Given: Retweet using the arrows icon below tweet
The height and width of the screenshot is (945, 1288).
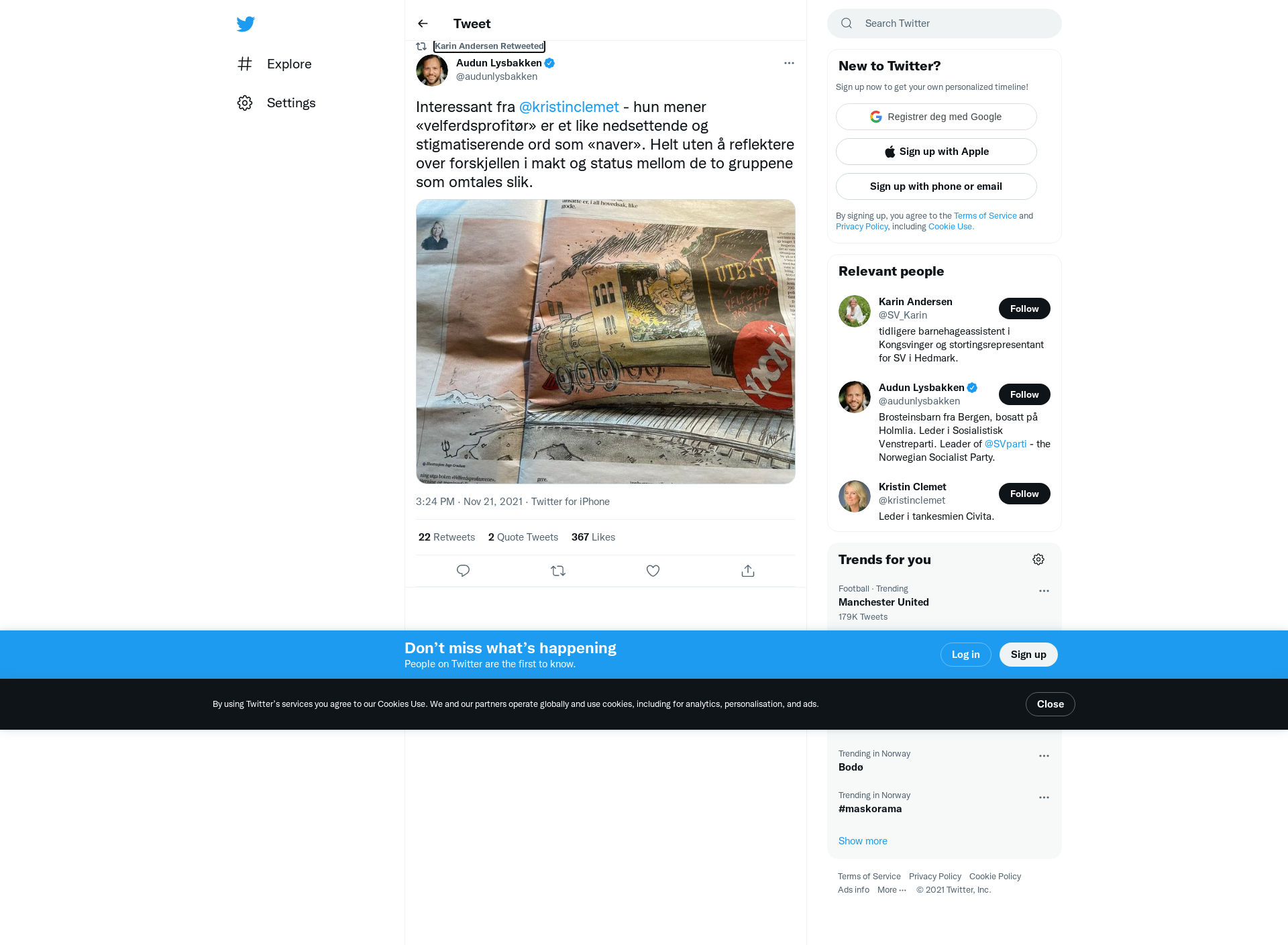Looking at the screenshot, I should tap(558, 571).
